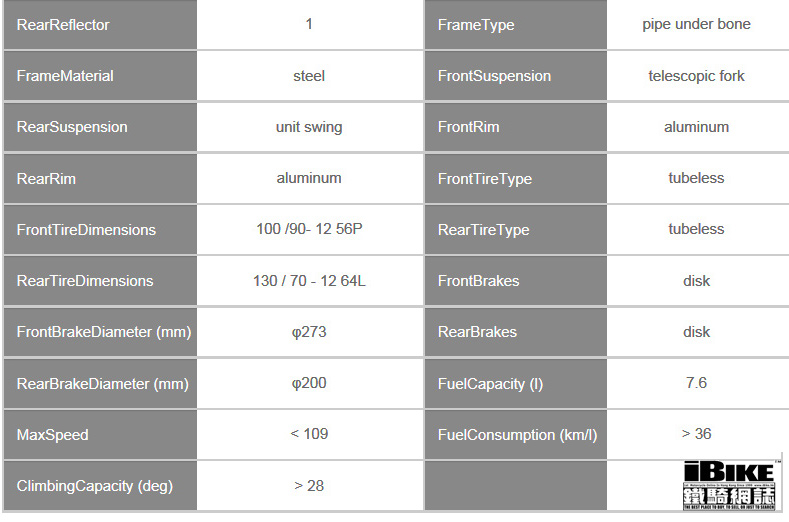Select the 'telescopic fork' value
This screenshot has height=522, width=789.
(x=696, y=76)
